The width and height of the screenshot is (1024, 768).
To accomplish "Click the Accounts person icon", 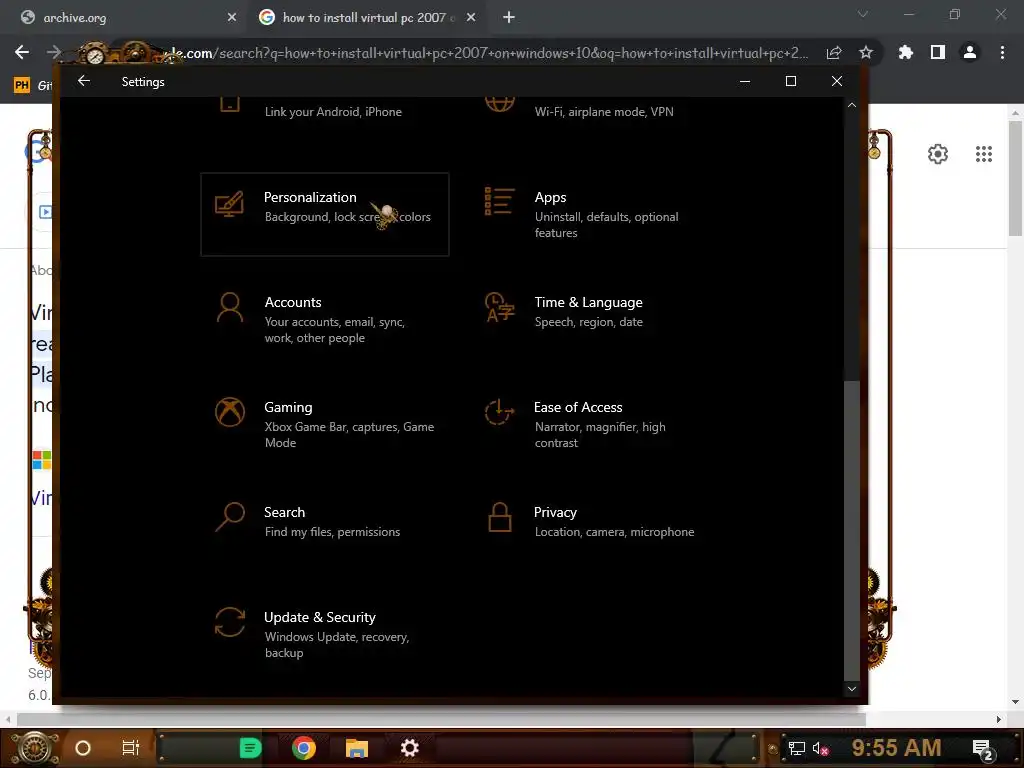I will pos(229,308).
